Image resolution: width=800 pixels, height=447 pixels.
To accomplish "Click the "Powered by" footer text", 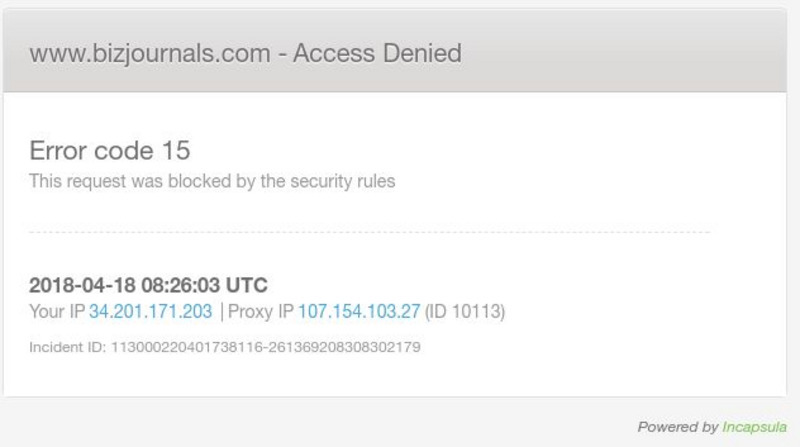I will point(677,427).
